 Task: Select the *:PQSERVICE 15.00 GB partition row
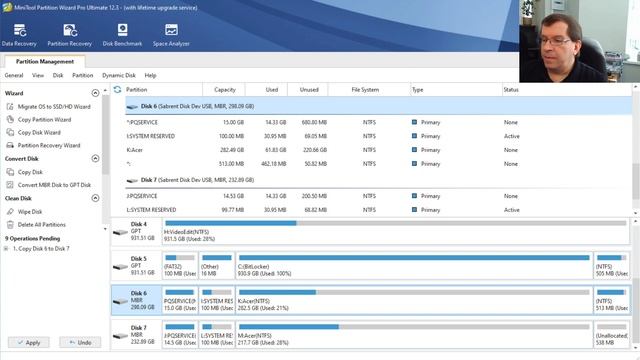(378, 122)
